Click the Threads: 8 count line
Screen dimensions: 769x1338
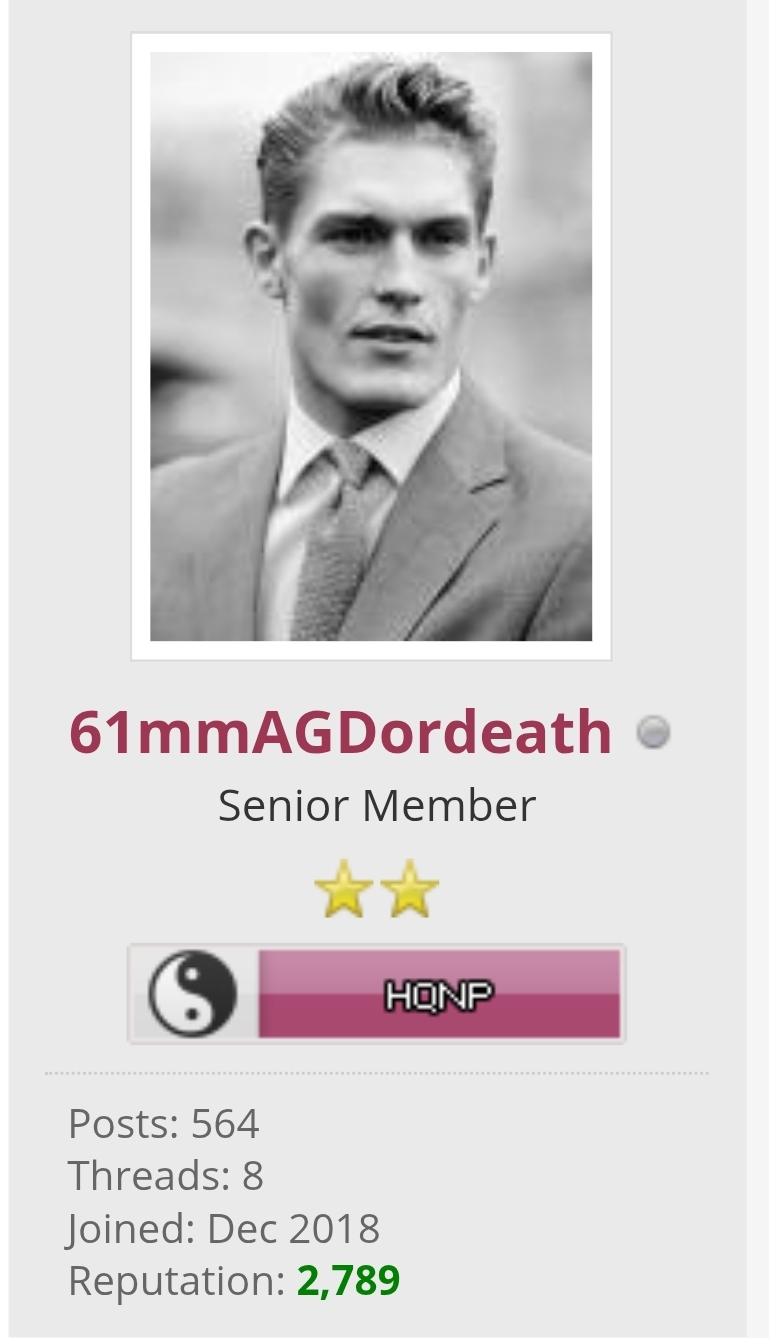tap(166, 1176)
